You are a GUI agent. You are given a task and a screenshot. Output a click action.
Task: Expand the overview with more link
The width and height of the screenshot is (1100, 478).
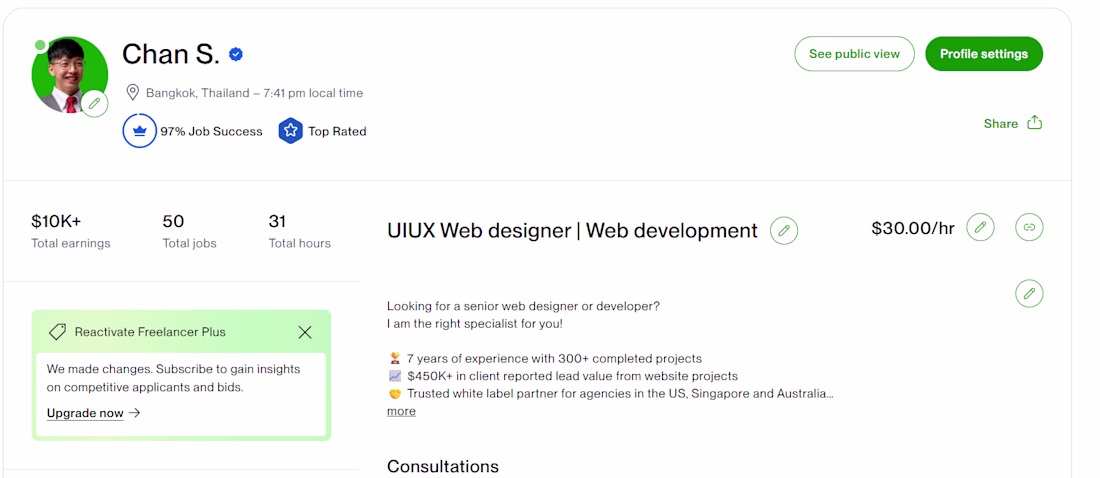[401, 411]
